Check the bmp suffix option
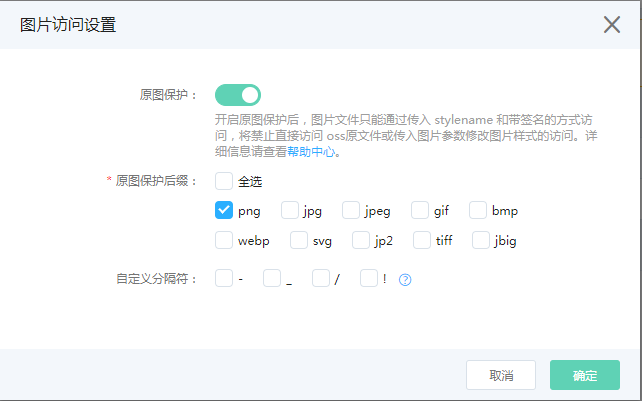 [x=478, y=210]
